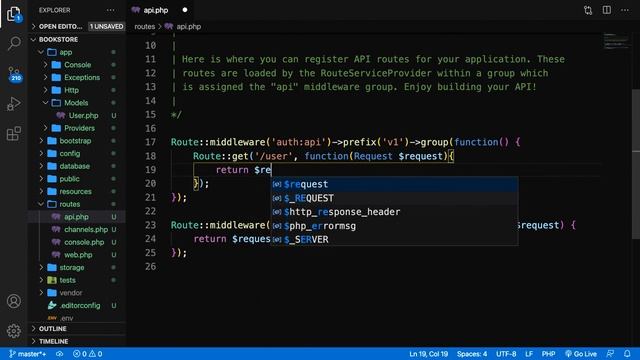Choose $php_errormsg suggestion
Image resolution: width=640 pixels, height=360 pixels.
pyautogui.click(x=395, y=226)
